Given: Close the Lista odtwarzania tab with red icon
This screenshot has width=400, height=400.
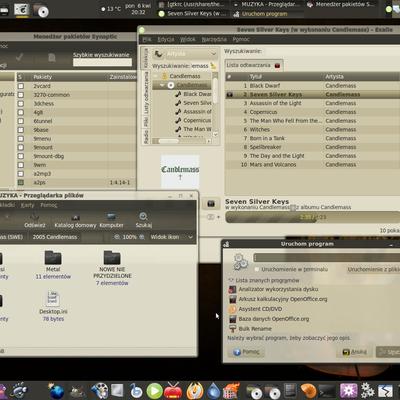Looking at the screenshot, I should (277, 65).
